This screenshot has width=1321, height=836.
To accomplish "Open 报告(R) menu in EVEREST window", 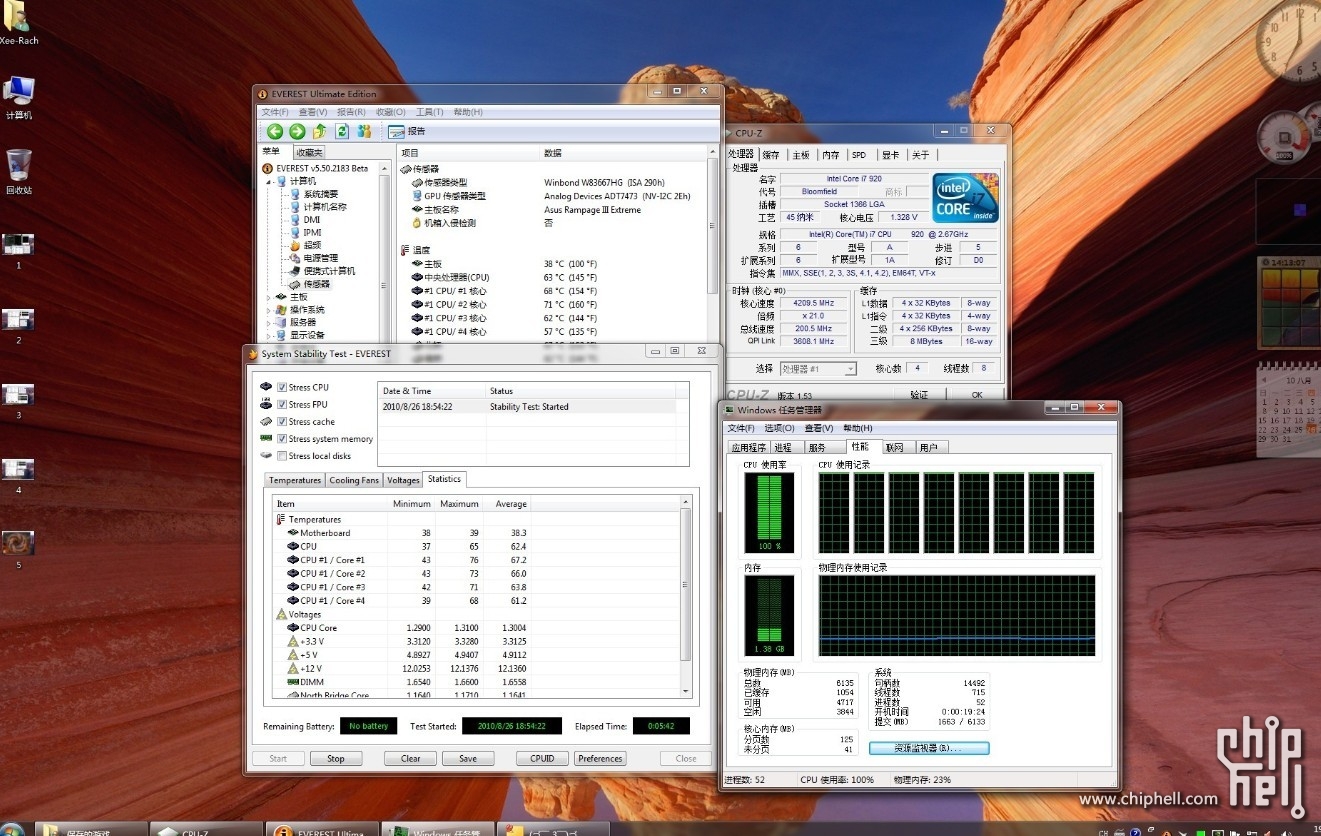I will pyautogui.click(x=351, y=112).
